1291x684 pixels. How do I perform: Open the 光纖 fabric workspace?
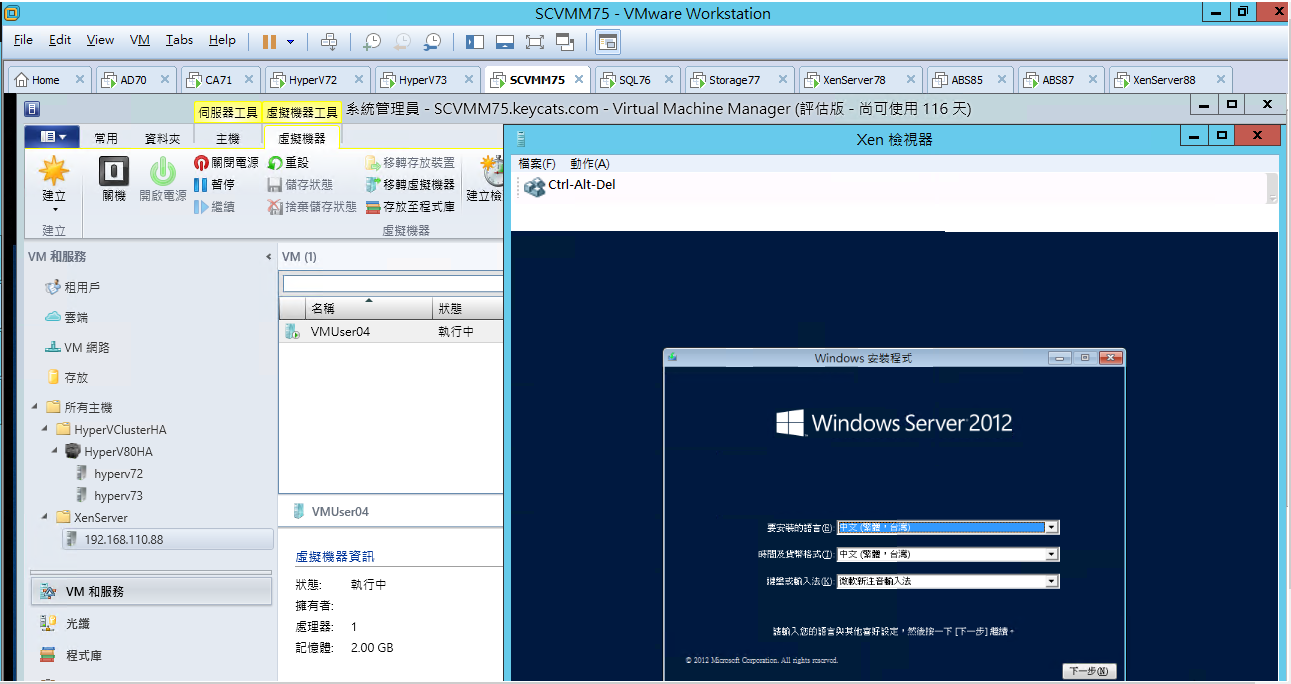tap(152, 623)
